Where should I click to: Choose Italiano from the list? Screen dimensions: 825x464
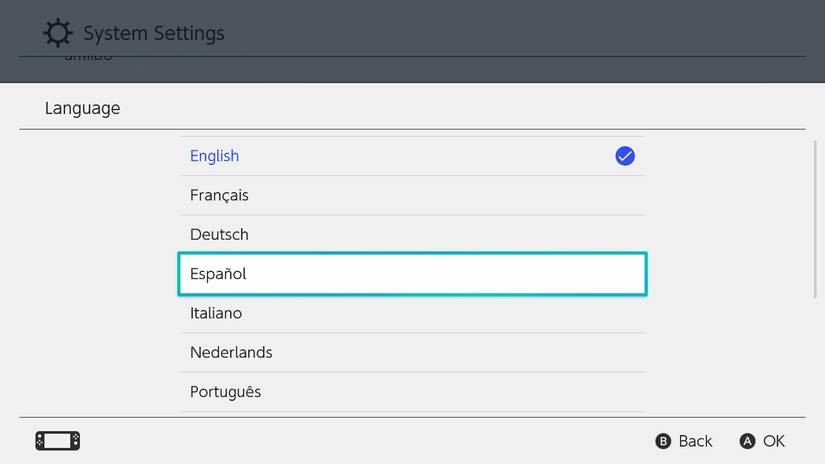coord(216,313)
